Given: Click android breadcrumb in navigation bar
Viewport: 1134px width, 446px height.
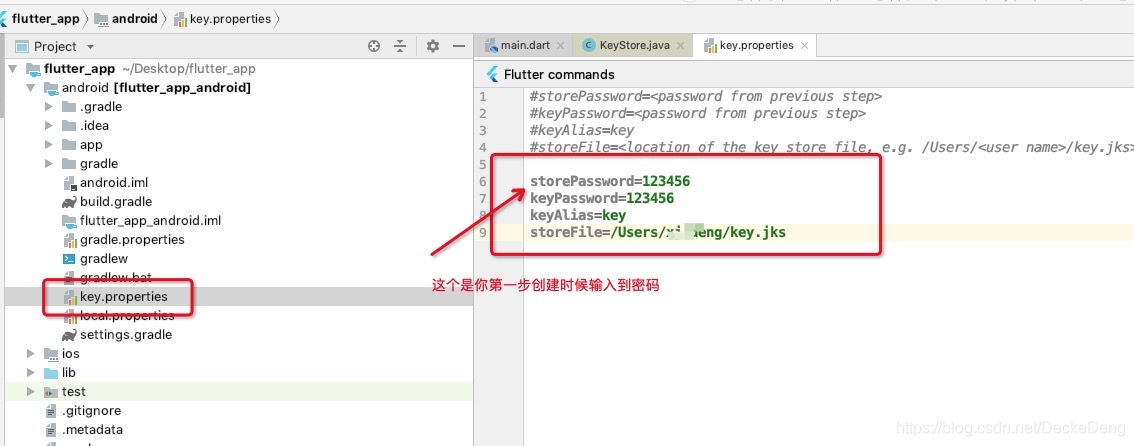Looking at the screenshot, I should (x=135, y=19).
